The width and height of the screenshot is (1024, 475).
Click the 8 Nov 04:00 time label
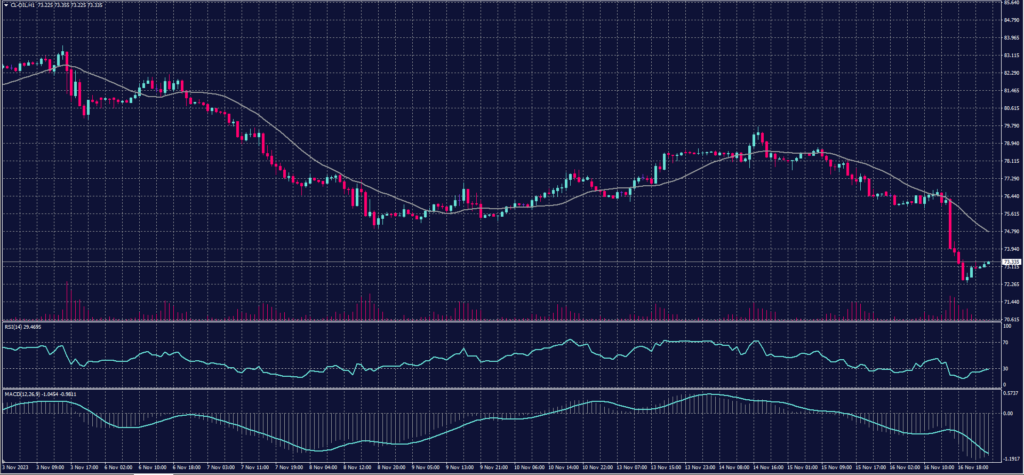[x=328, y=466]
